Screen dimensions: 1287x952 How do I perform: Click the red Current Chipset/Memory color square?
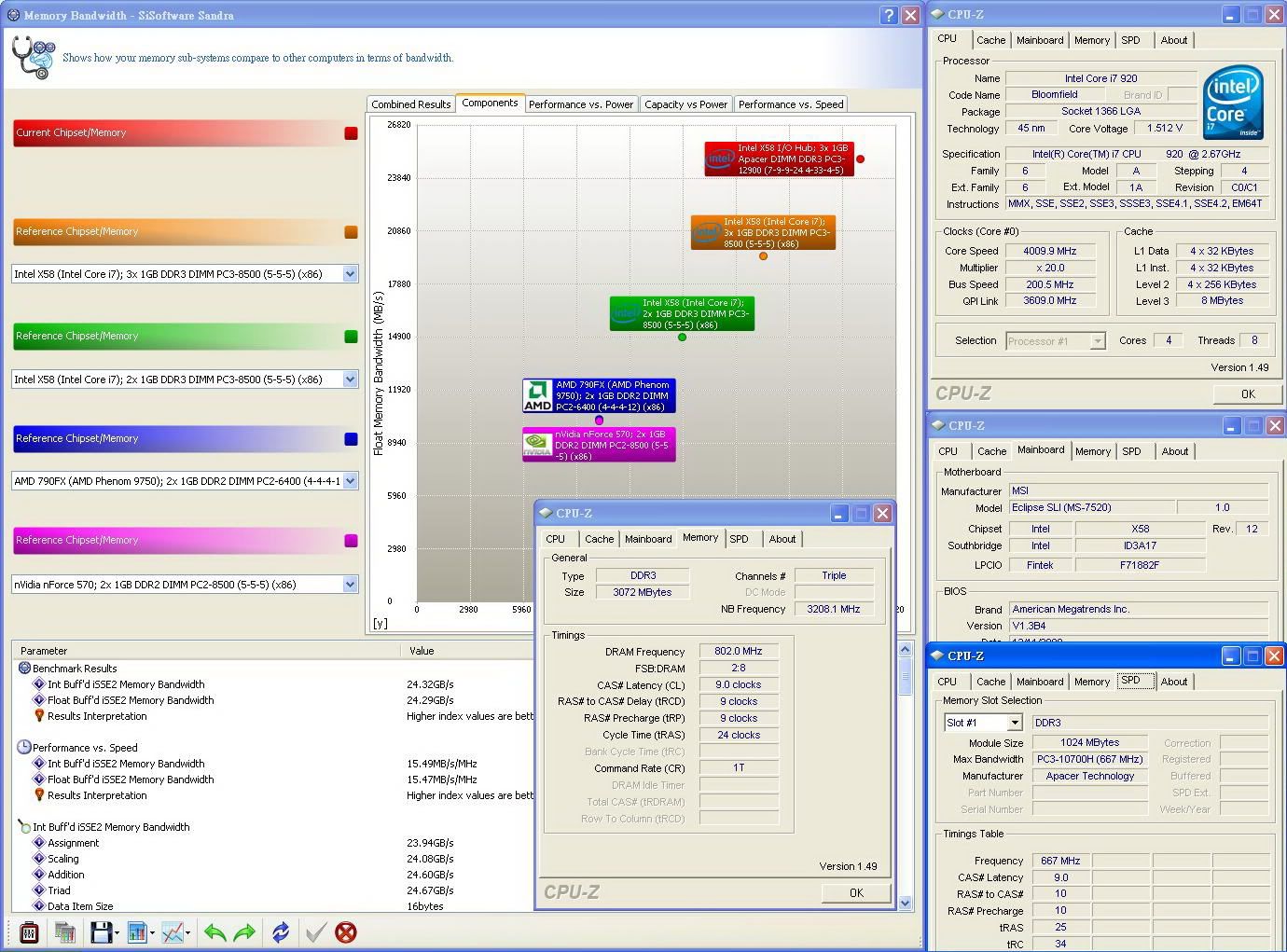click(351, 133)
